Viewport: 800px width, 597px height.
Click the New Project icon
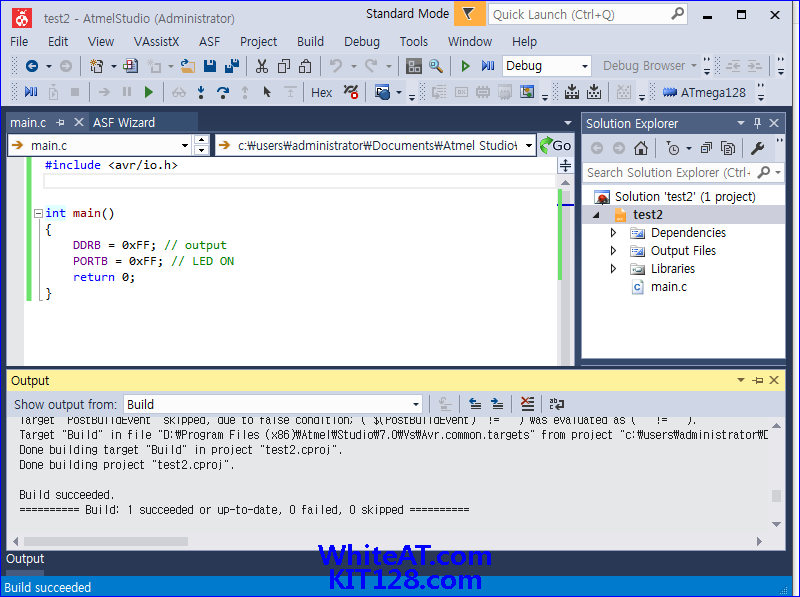coord(96,66)
